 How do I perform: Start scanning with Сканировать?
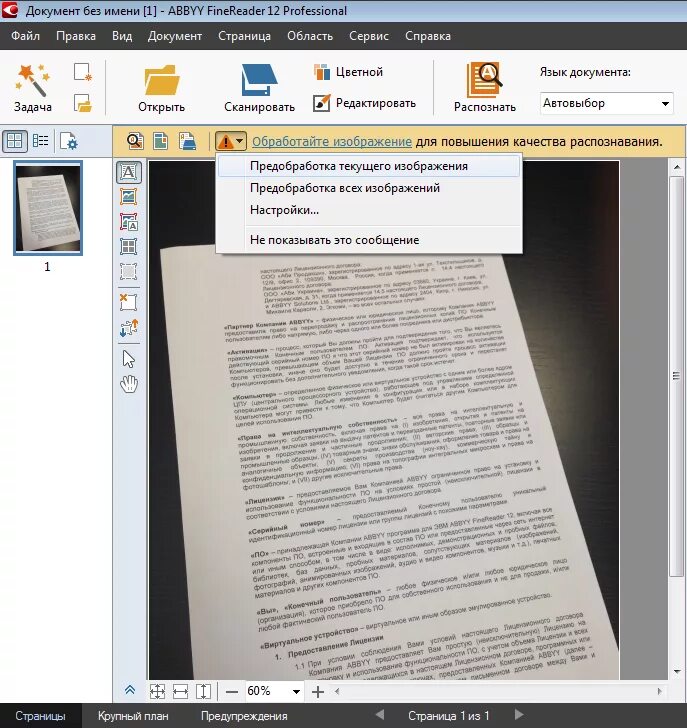[259, 88]
